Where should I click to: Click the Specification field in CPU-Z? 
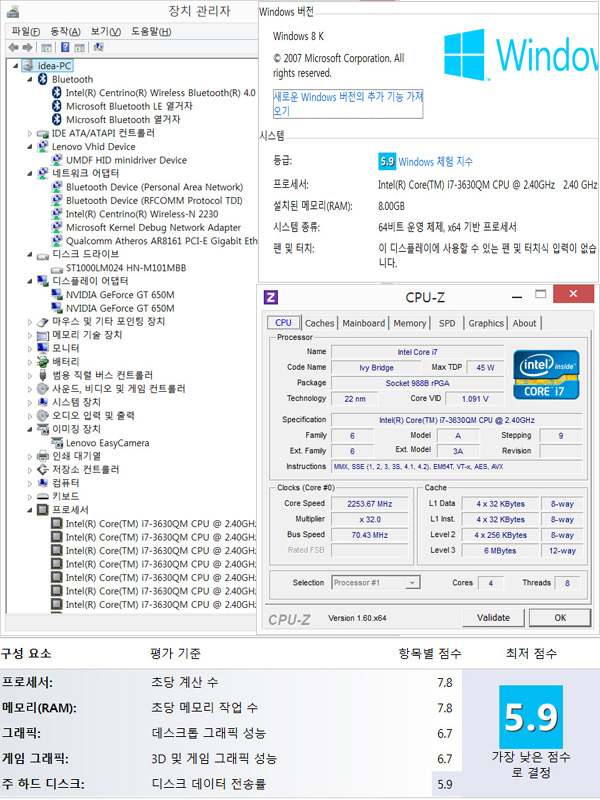pos(457,420)
